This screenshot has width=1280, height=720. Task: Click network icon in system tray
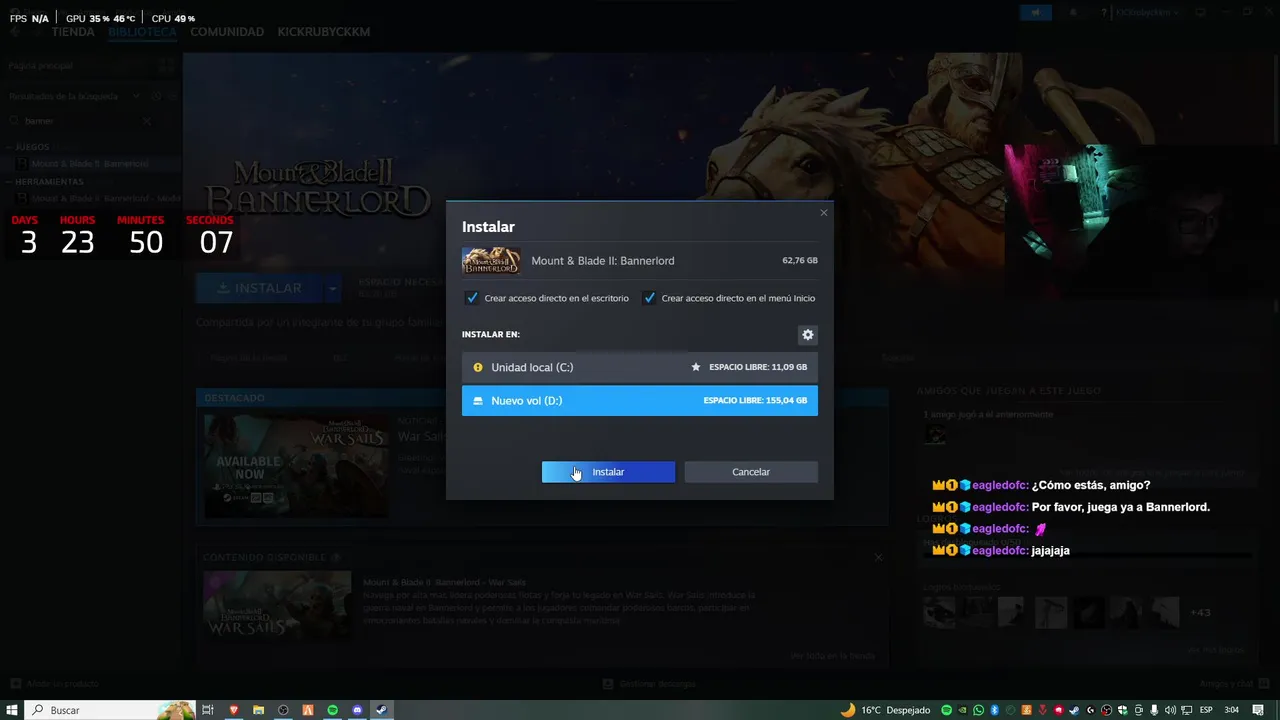(1186, 710)
